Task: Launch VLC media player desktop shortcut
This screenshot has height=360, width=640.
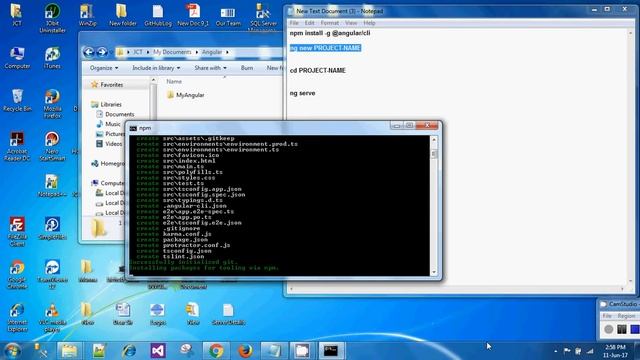Action: [52, 317]
